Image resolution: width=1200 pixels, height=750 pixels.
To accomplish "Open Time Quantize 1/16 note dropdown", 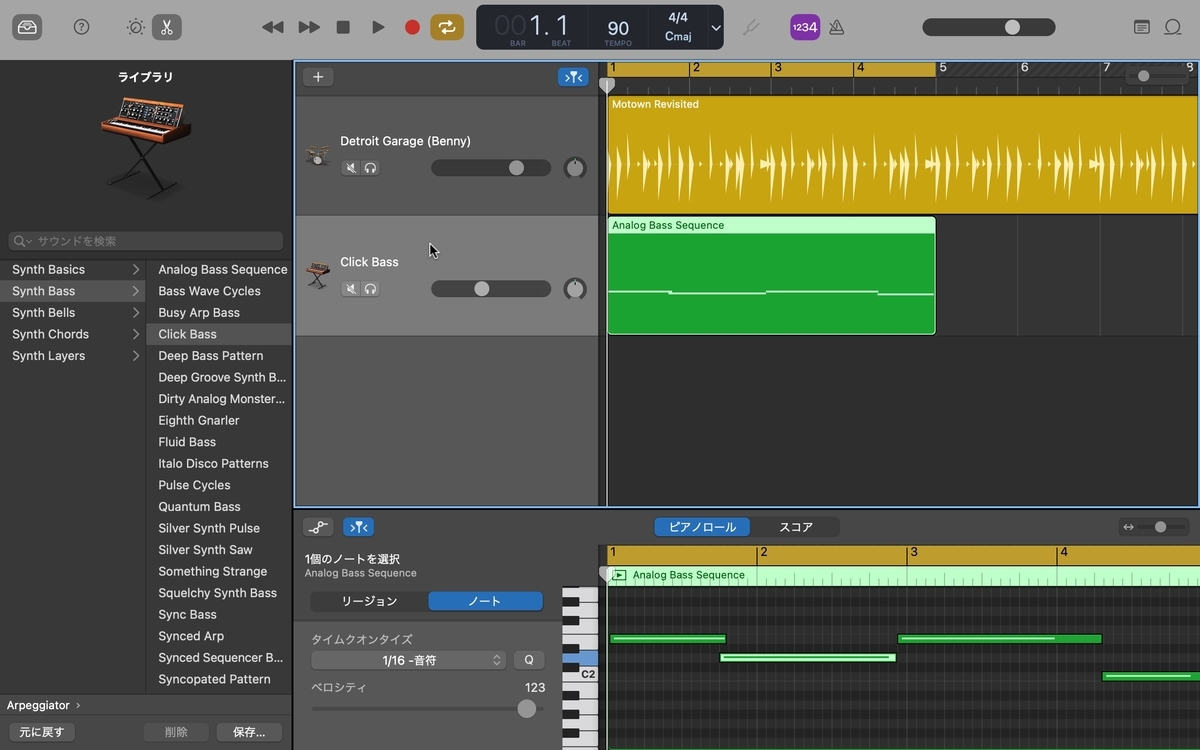I will click(409, 660).
